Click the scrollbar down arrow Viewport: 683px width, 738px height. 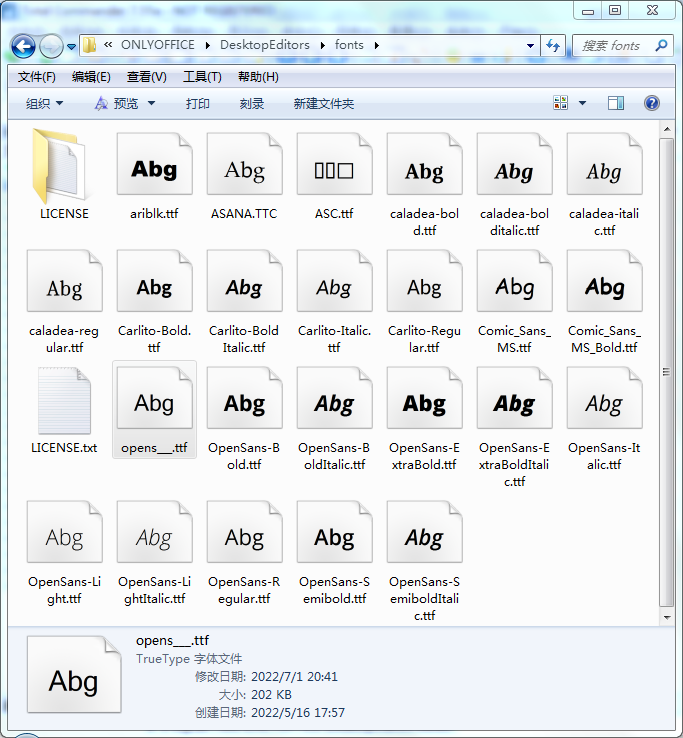667,618
